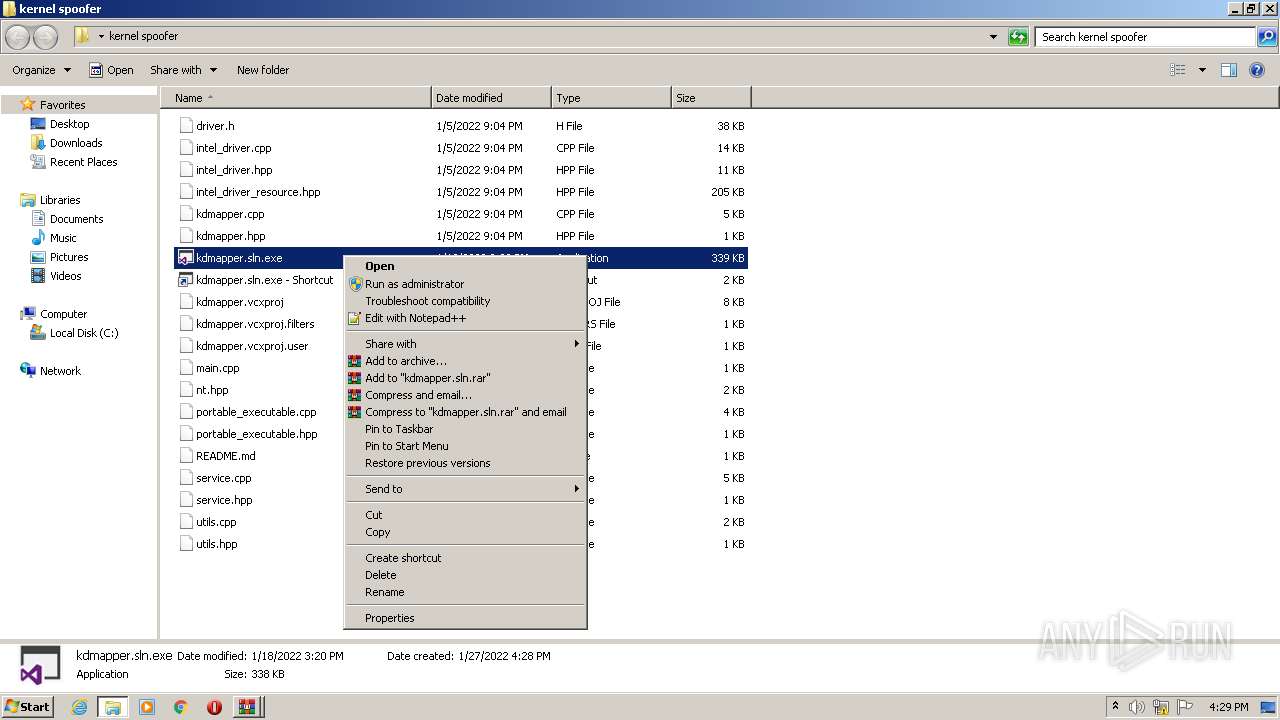Open Windows Media Player from taskbar
Image resolution: width=1280 pixels, height=720 pixels.
(x=147, y=707)
